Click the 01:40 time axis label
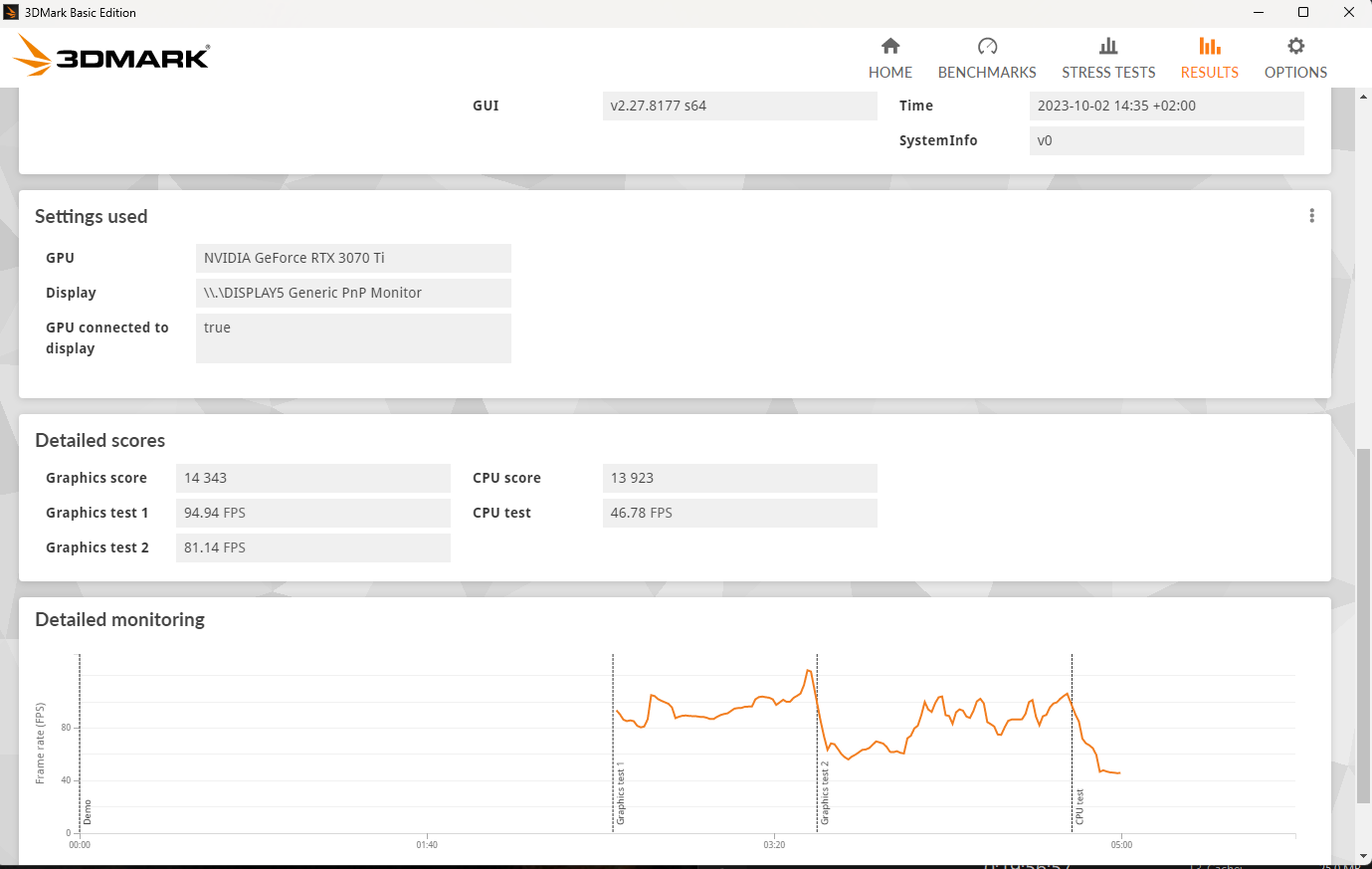 (427, 845)
